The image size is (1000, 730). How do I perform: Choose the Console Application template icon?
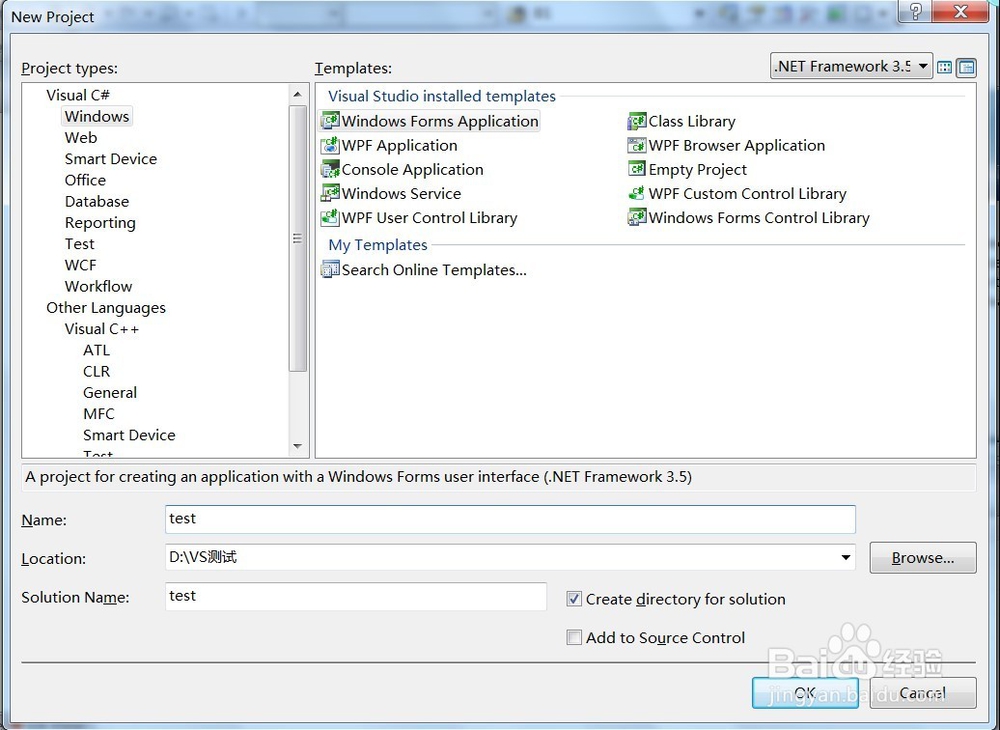point(330,170)
